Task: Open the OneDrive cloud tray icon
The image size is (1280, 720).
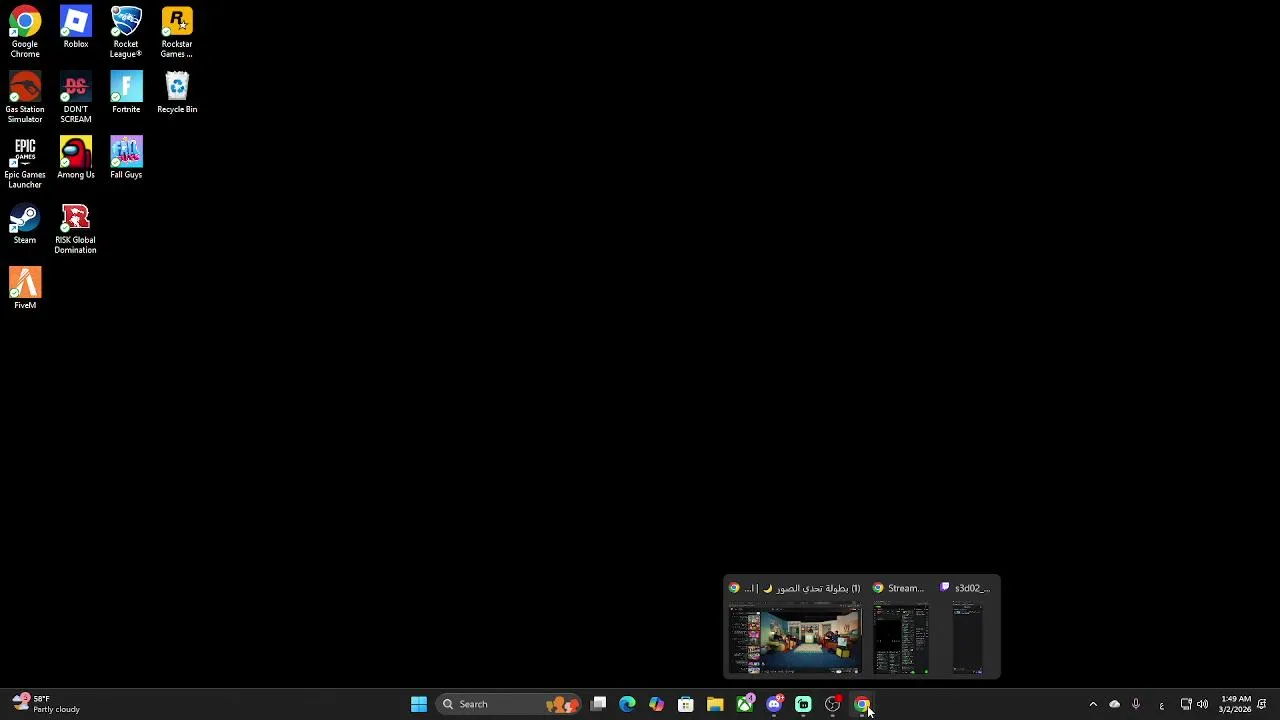Action: click(1115, 704)
